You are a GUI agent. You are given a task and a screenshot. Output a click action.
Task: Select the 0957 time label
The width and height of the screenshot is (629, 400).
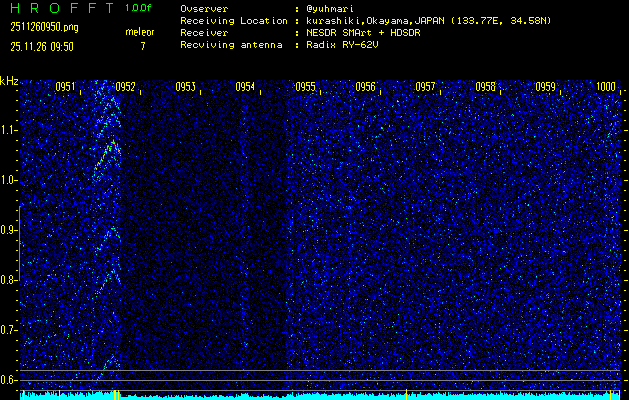(425, 87)
